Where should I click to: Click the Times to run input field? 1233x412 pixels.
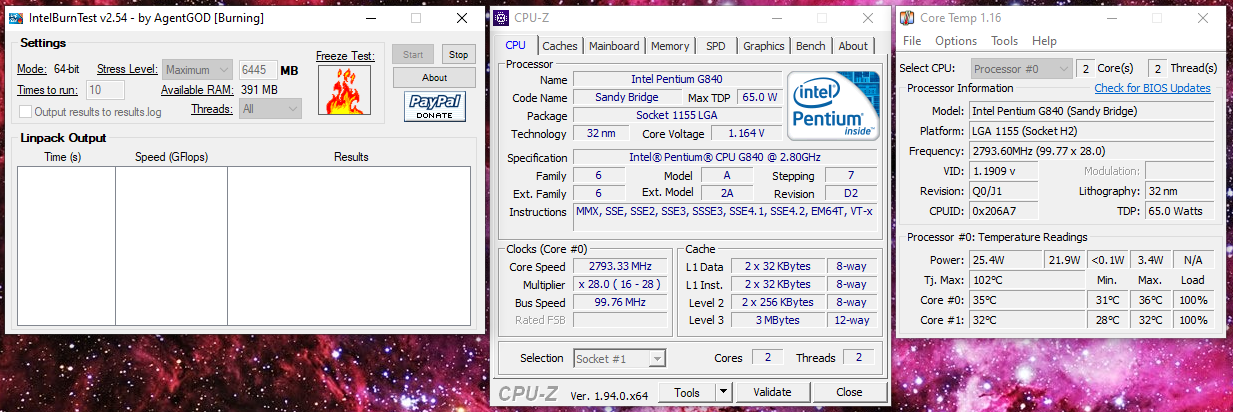point(106,90)
